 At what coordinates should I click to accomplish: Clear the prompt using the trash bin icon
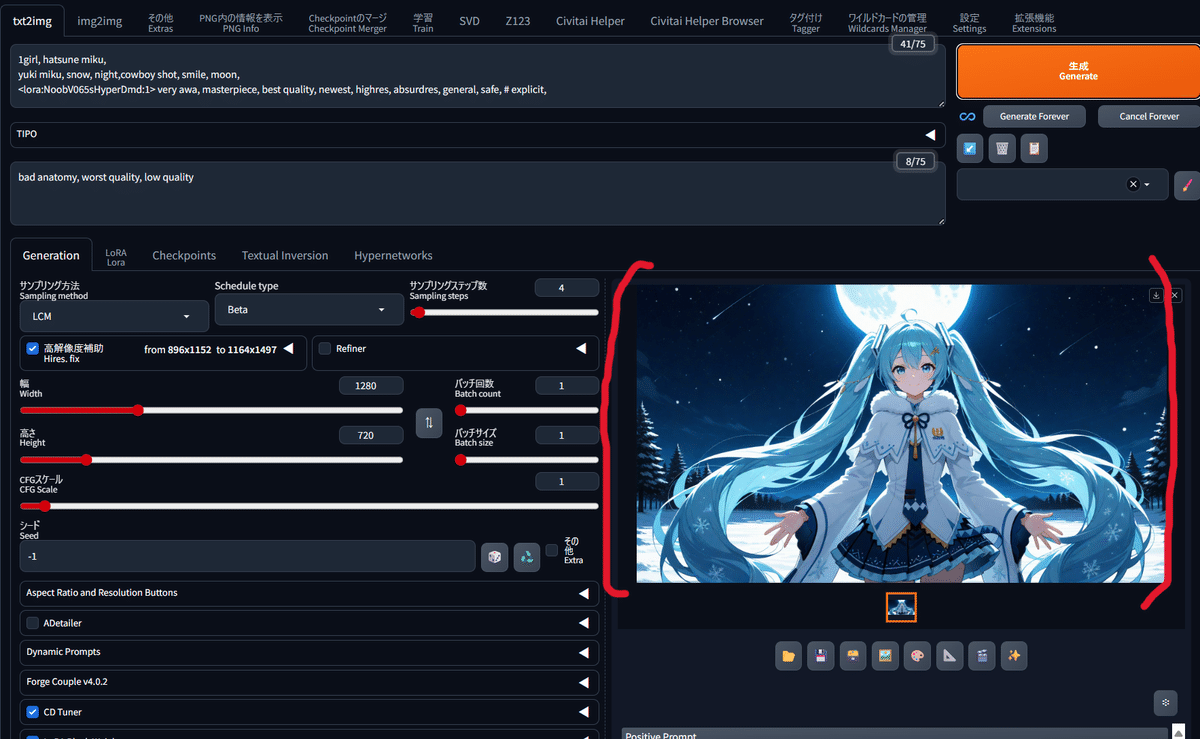click(1001, 148)
